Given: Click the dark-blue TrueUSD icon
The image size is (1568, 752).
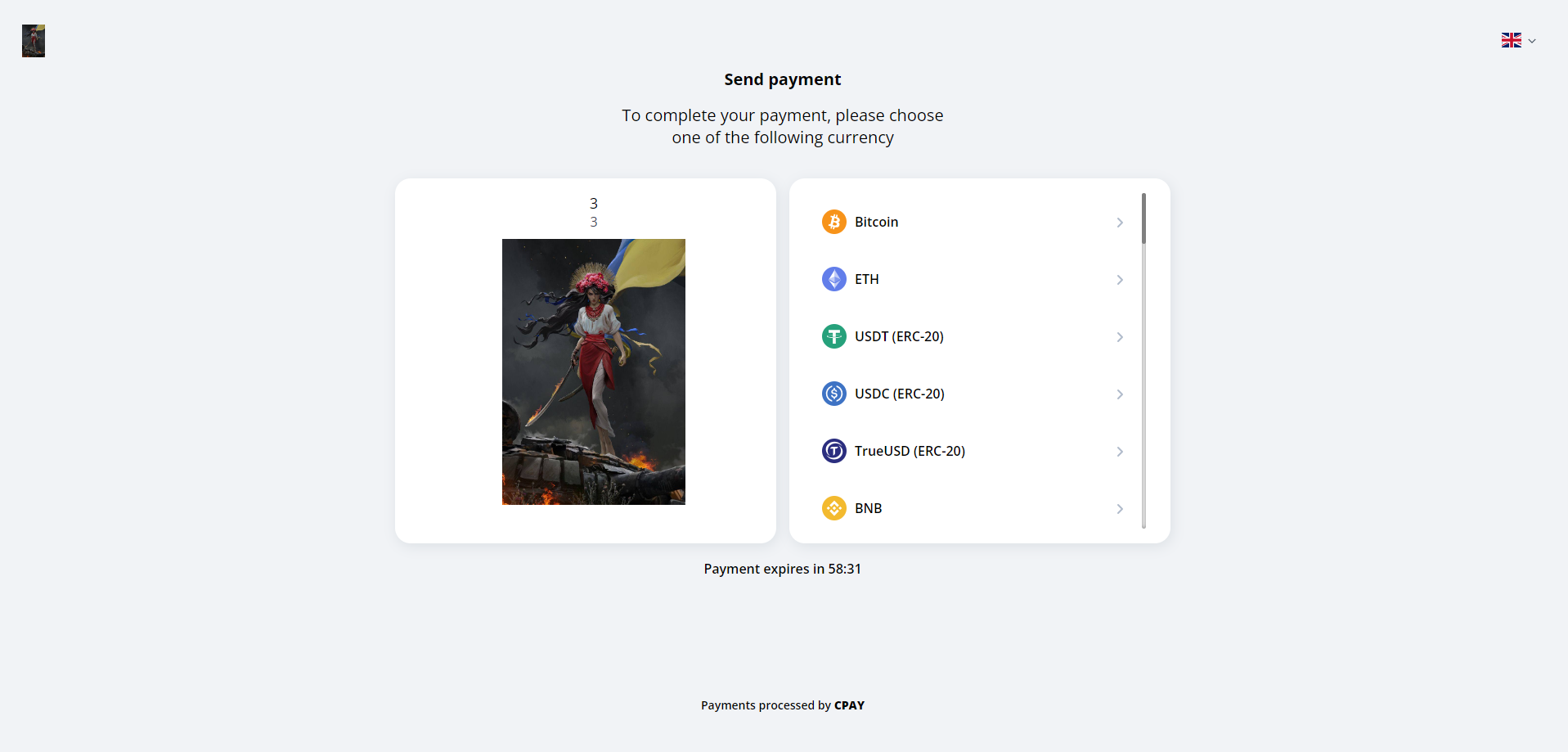Looking at the screenshot, I should (833, 451).
